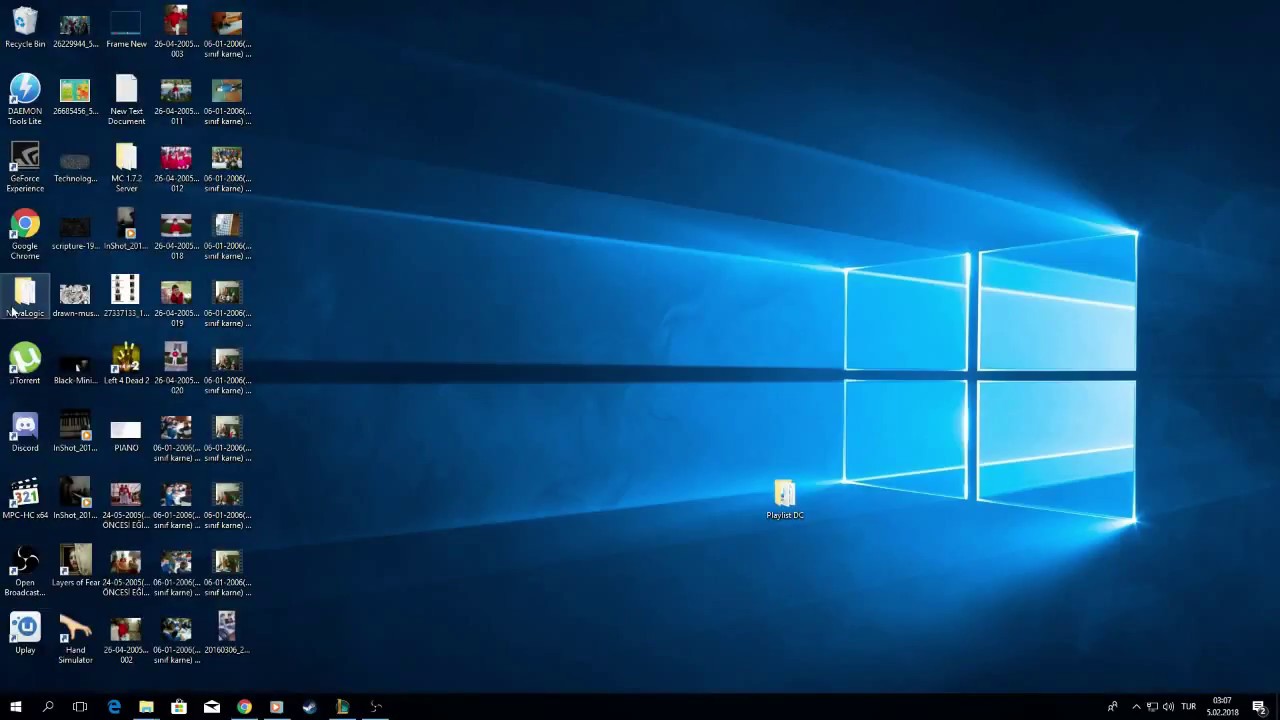Screen dimensions: 1280x720
Task: Select the Technolog... image file
Action: click(x=75, y=166)
